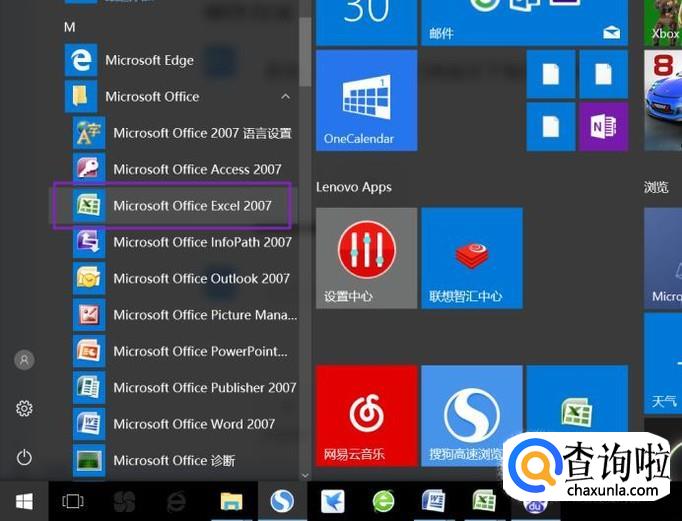Viewport: 682px width, 521px height.
Task: Launch Microsoft Office Excel 2007 icon
Action: tap(89, 205)
